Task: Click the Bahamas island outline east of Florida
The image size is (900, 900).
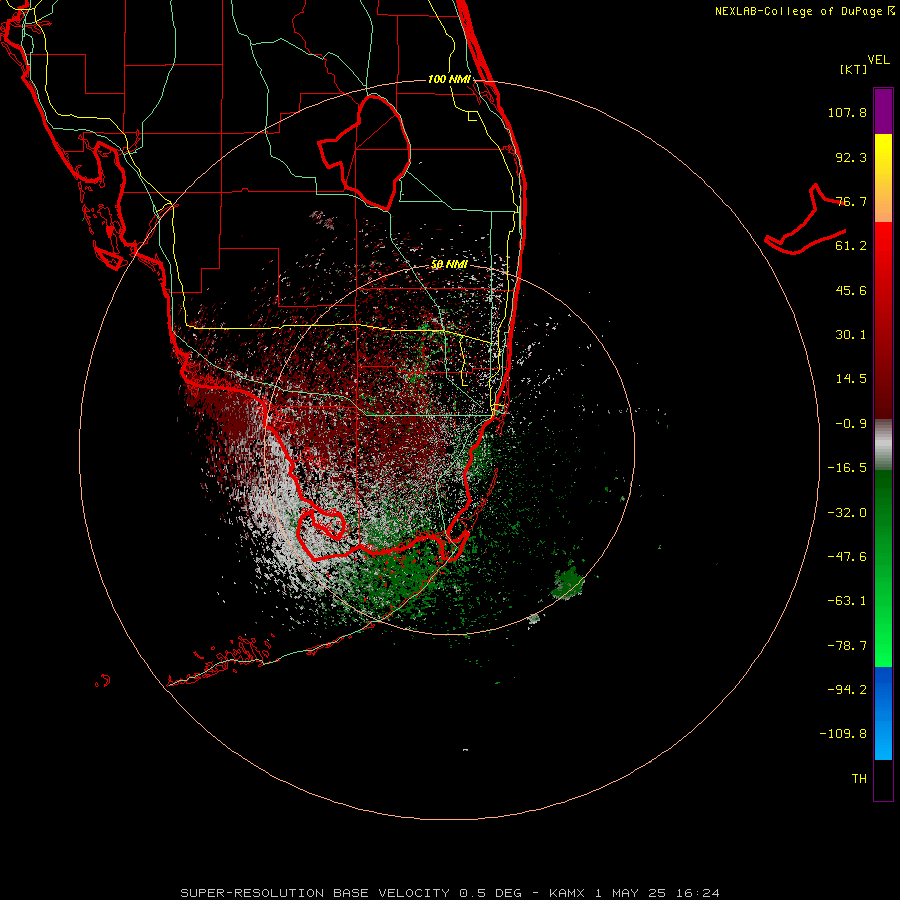Action: 806,219
